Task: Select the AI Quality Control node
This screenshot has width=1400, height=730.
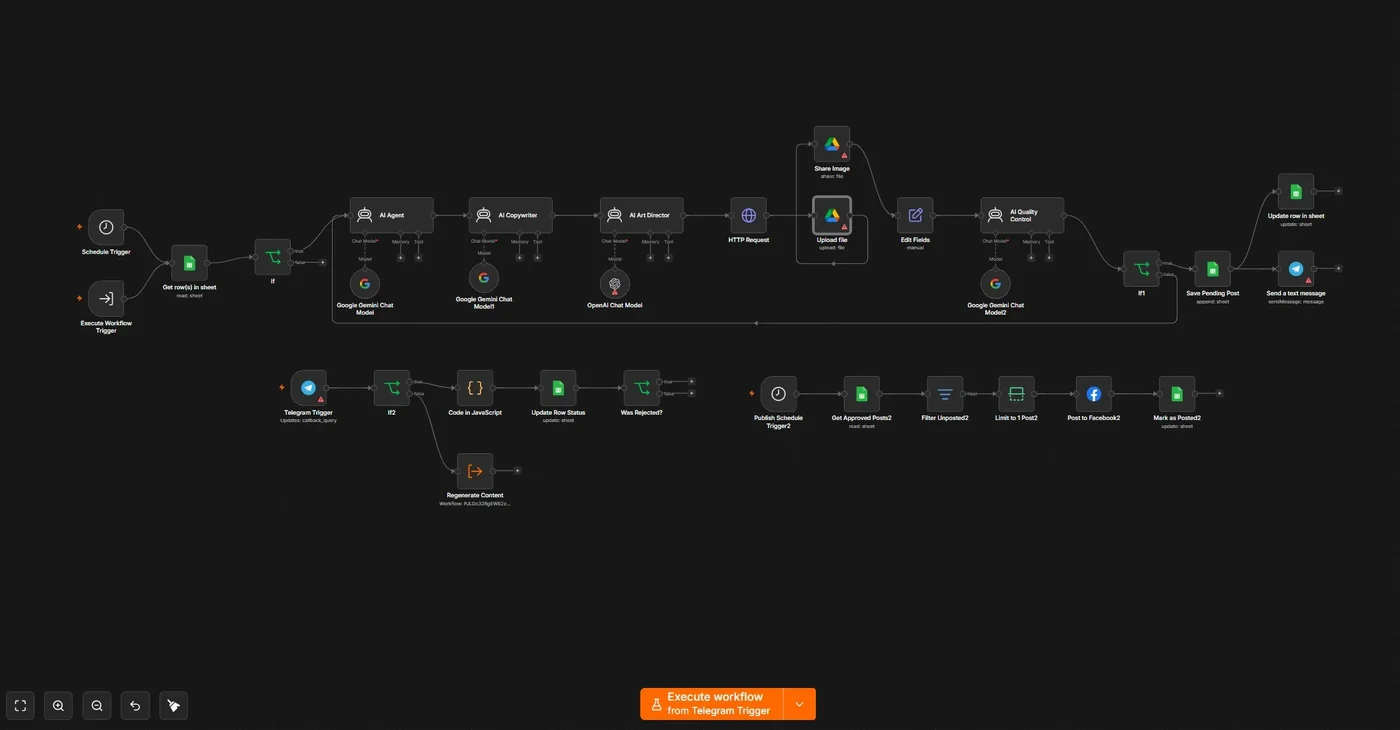Action: coord(1022,215)
